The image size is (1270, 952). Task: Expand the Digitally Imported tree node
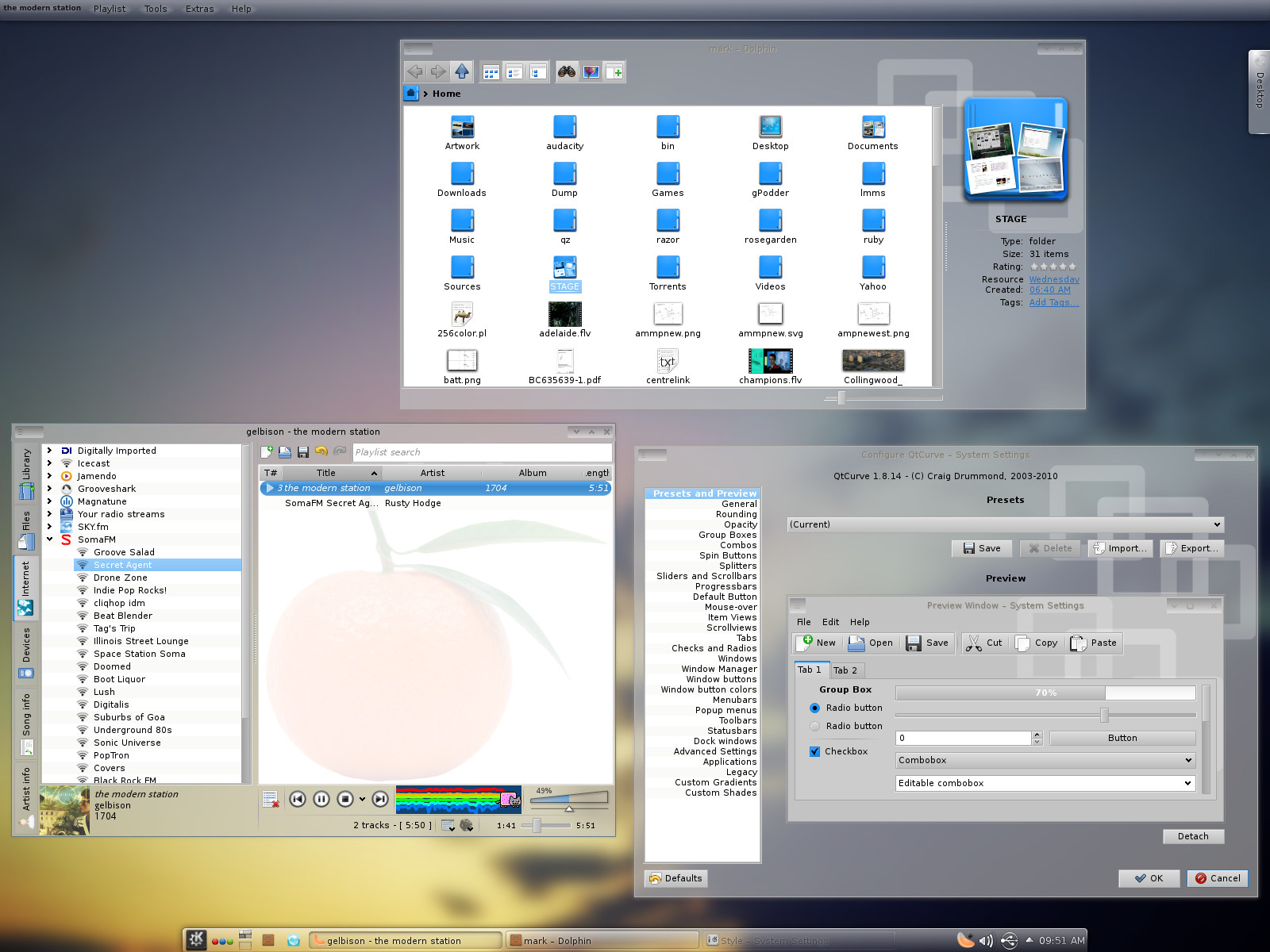(49, 451)
